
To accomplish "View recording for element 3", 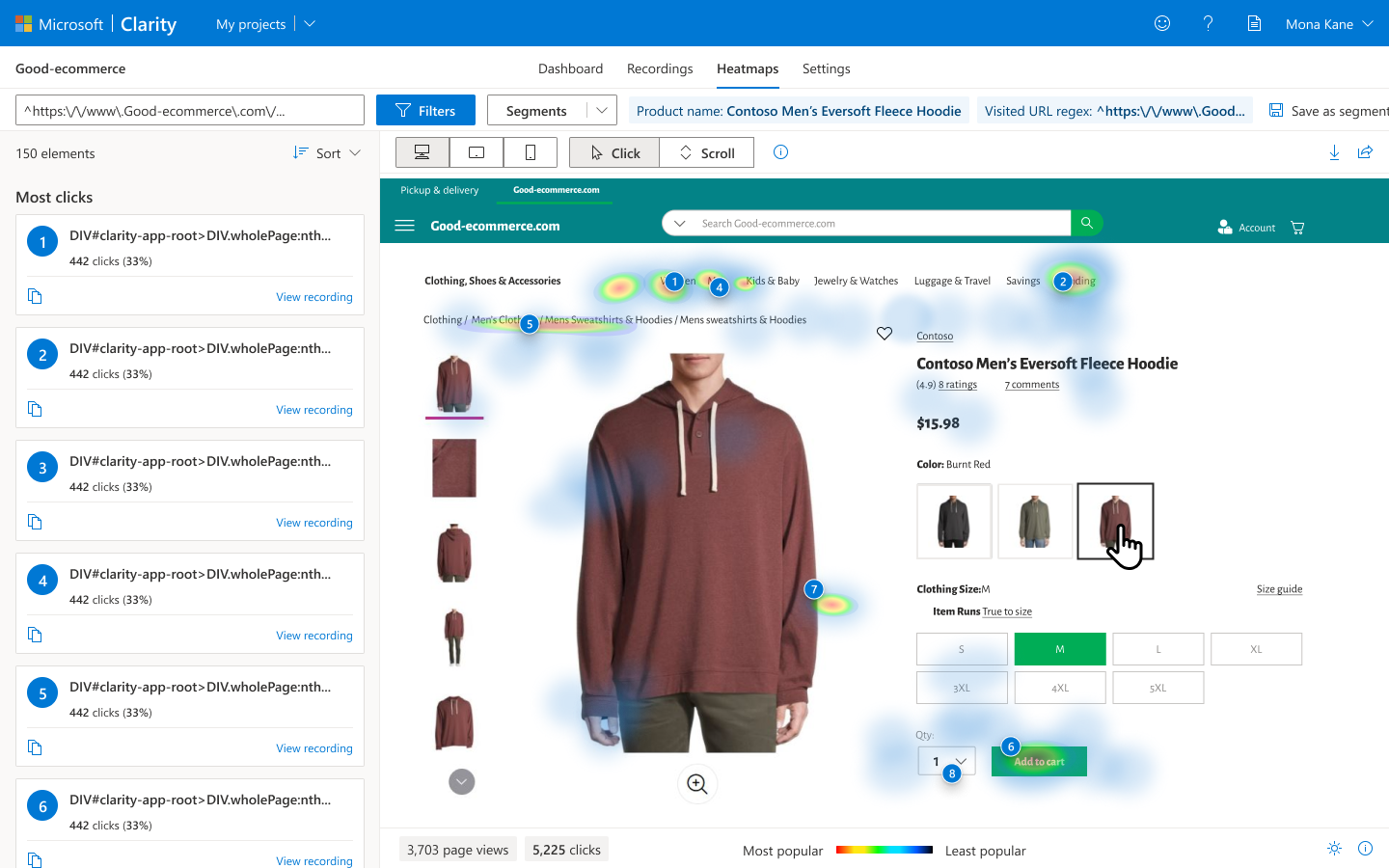I will pyautogui.click(x=314, y=523).
